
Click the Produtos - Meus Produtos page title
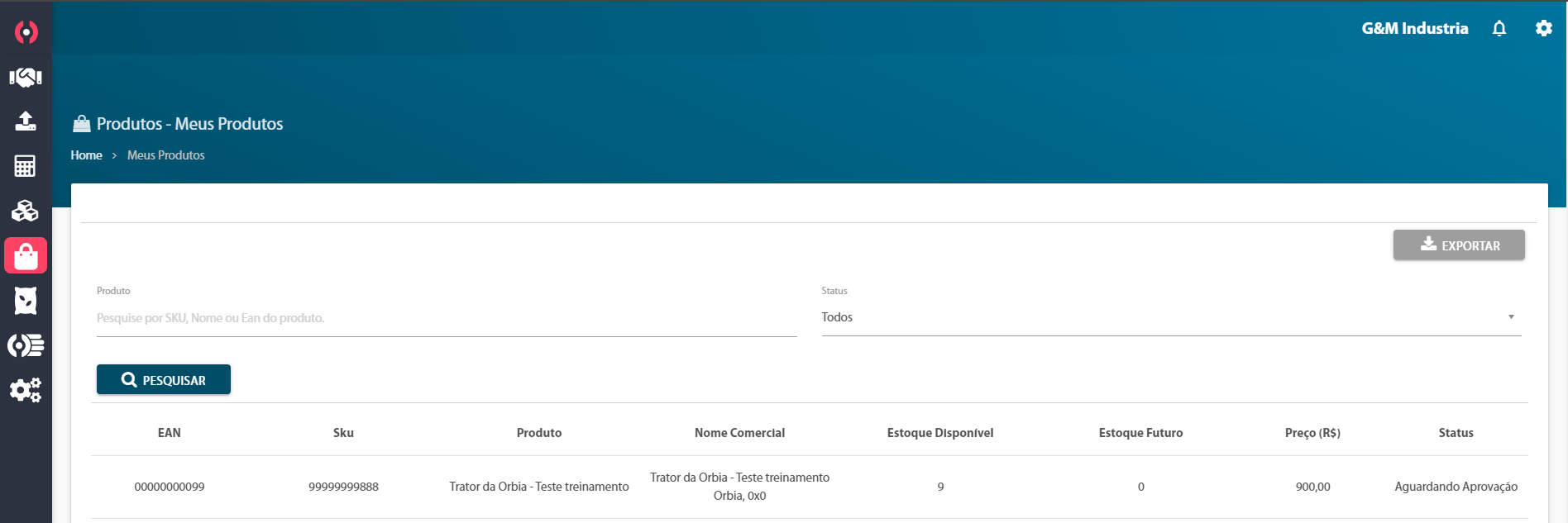click(189, 124)
